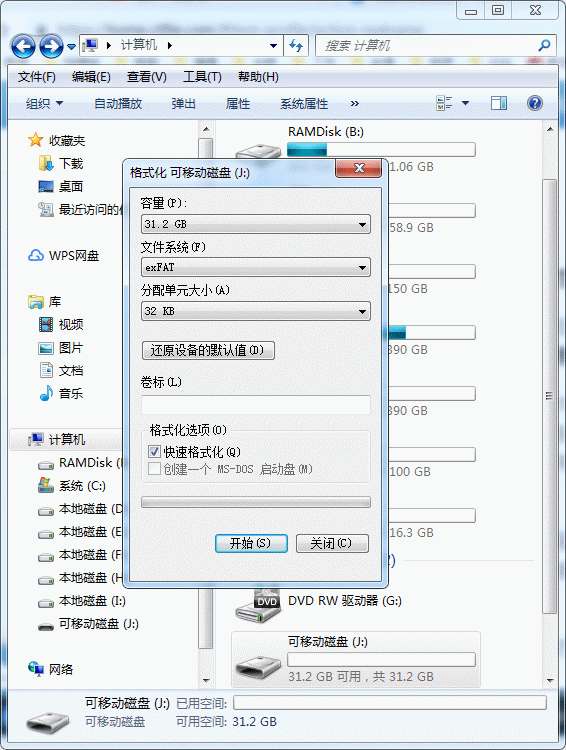Open Help via question mark icon

(x=534, y=103)
